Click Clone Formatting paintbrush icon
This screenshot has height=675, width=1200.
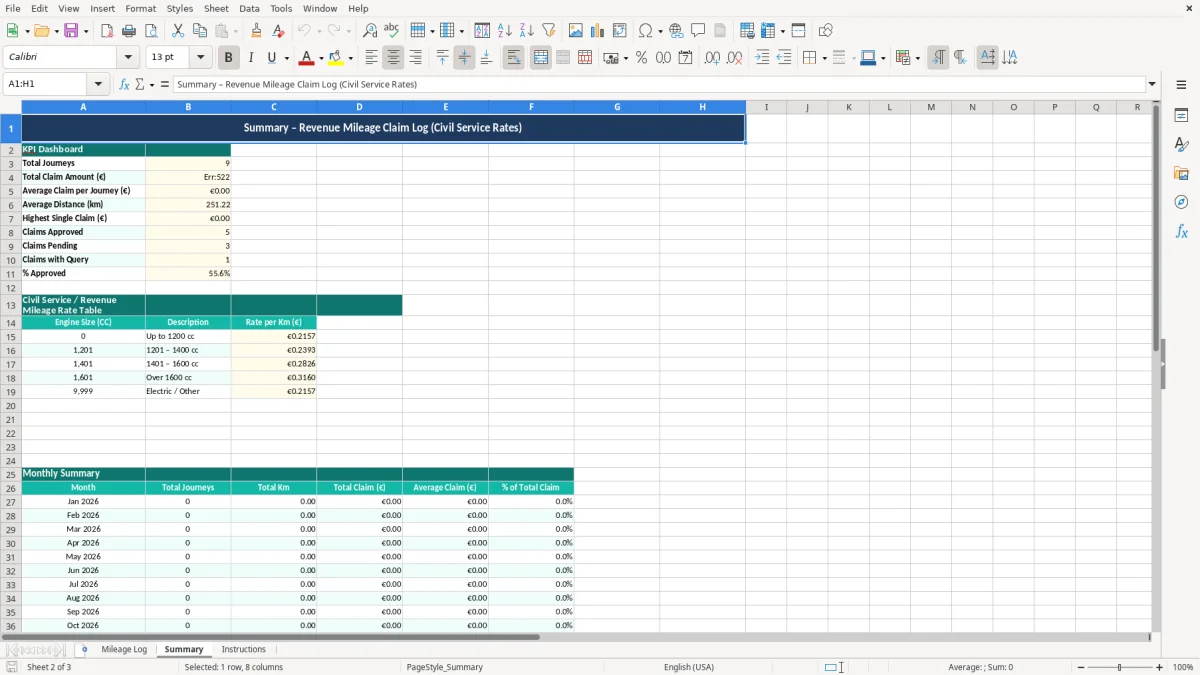(x=257, y=31)
